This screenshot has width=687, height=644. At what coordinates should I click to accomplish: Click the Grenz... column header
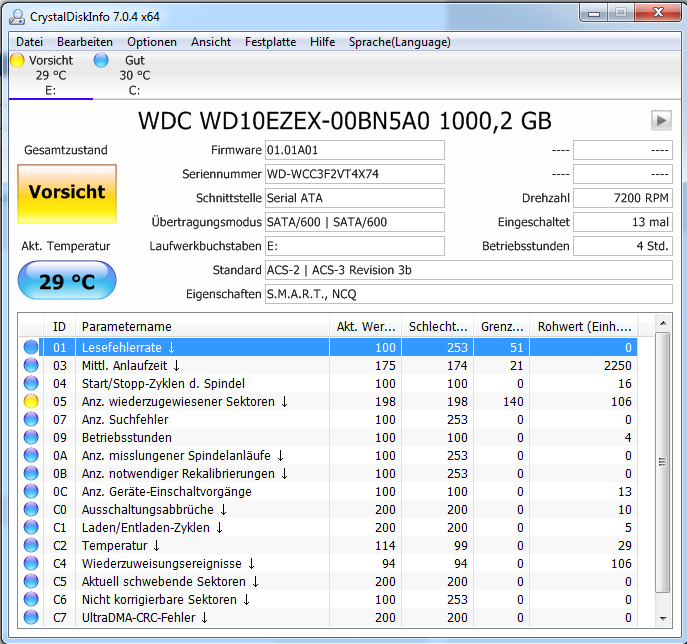click(502, 327)
